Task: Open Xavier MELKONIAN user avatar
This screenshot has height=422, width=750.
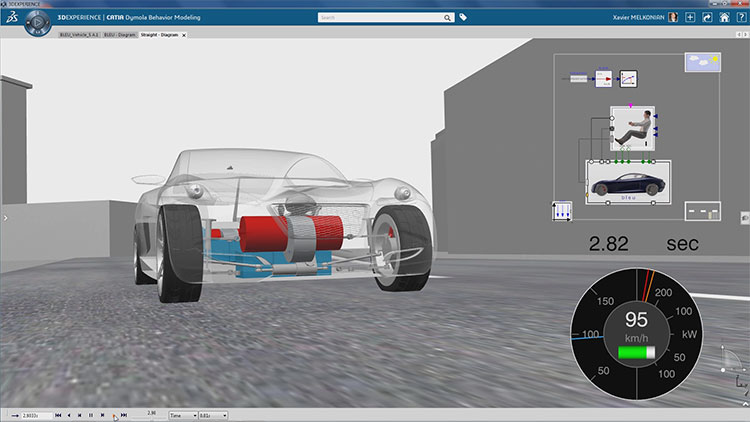Action: click(x=673, y=17)
